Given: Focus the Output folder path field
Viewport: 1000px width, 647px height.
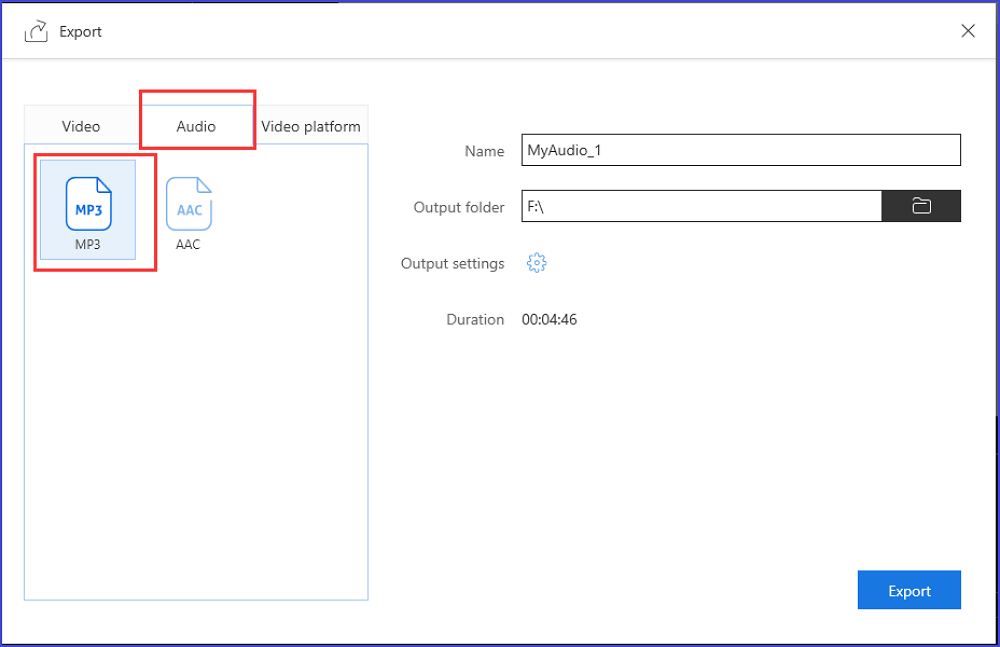Looking at the screenshot, I should [700, 206].
